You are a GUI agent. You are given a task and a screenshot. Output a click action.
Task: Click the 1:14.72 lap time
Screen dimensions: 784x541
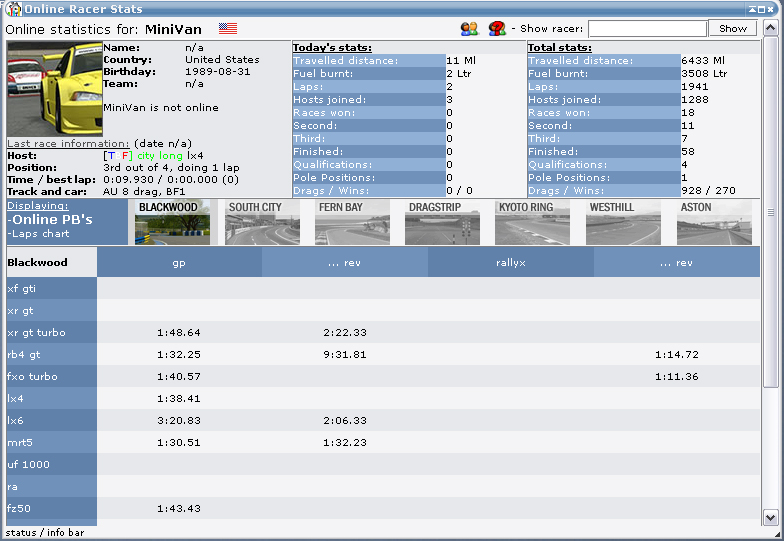coord(676,354)
